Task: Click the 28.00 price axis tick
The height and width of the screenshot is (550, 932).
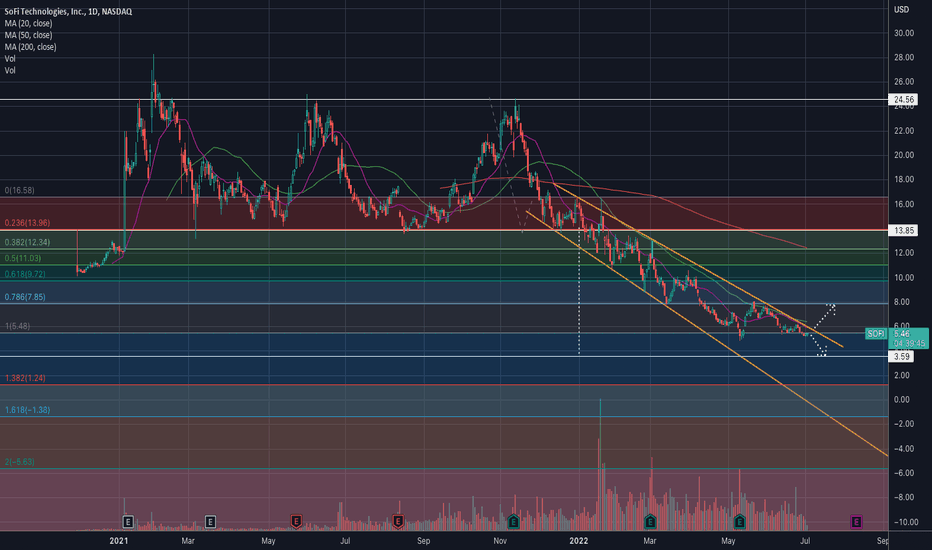Action: click(x=903, y=58)
